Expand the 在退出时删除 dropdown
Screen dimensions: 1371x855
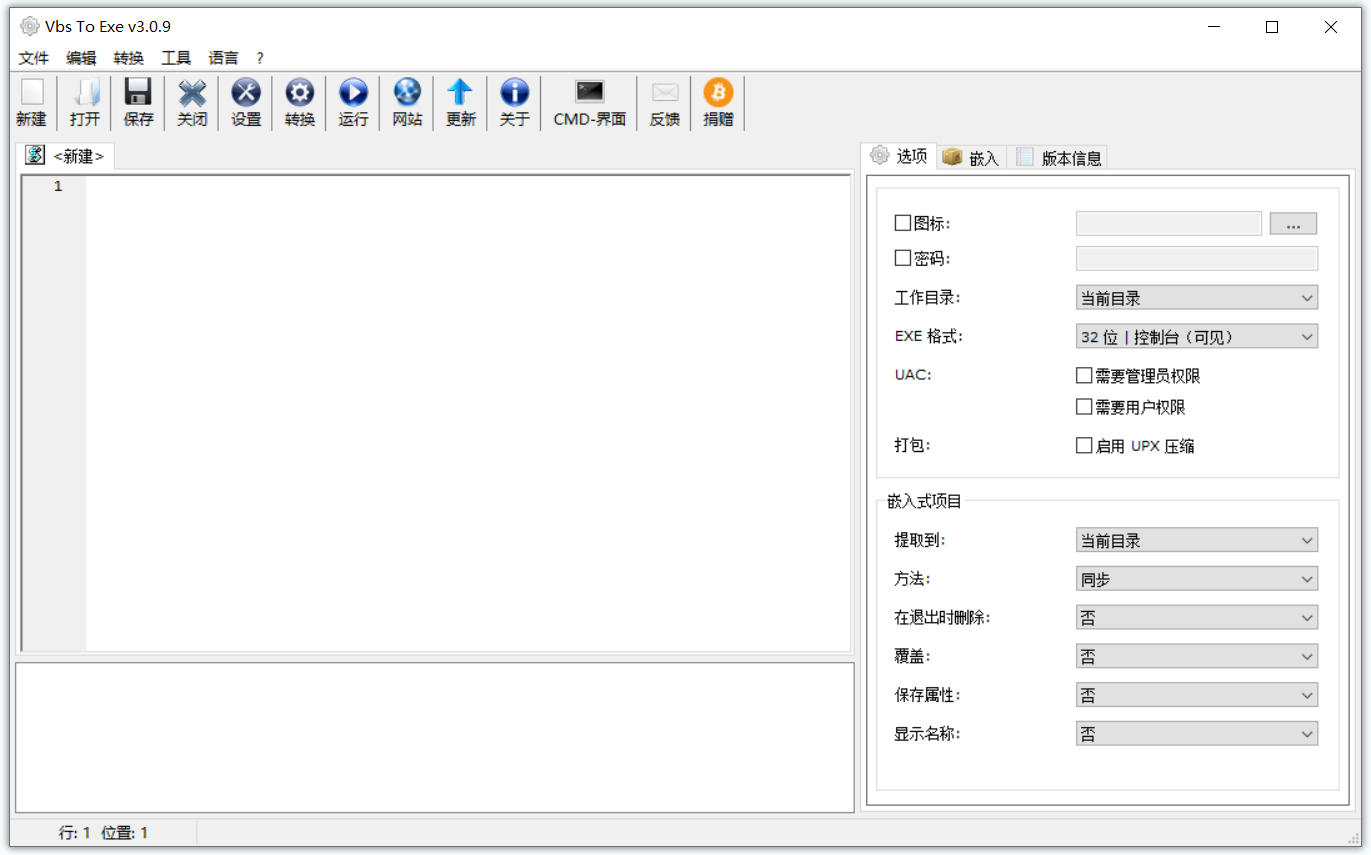click(1197, 618)
